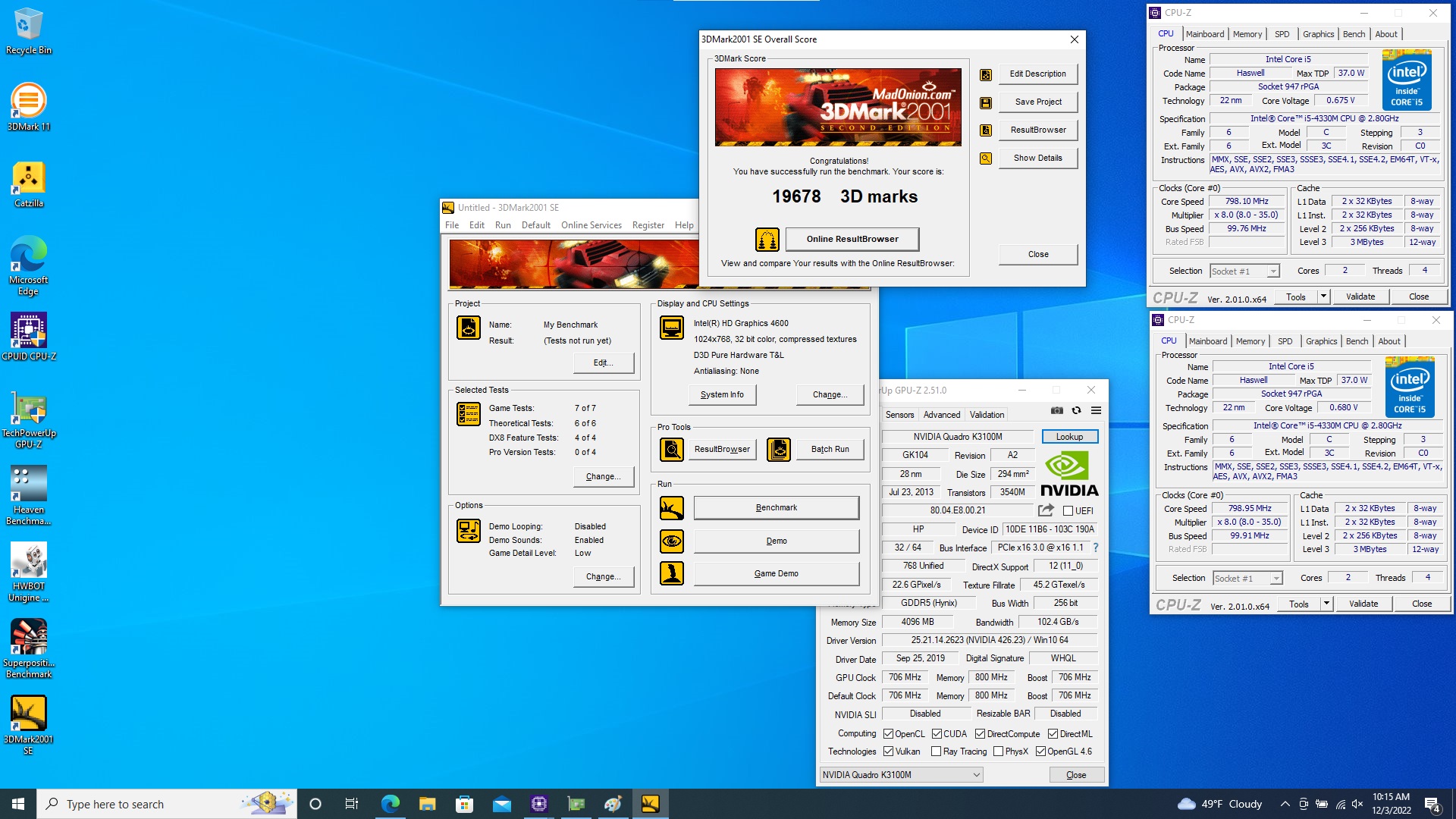Click Edit in the Project section
1456x819 pixels.
click(x=604, y=363)
